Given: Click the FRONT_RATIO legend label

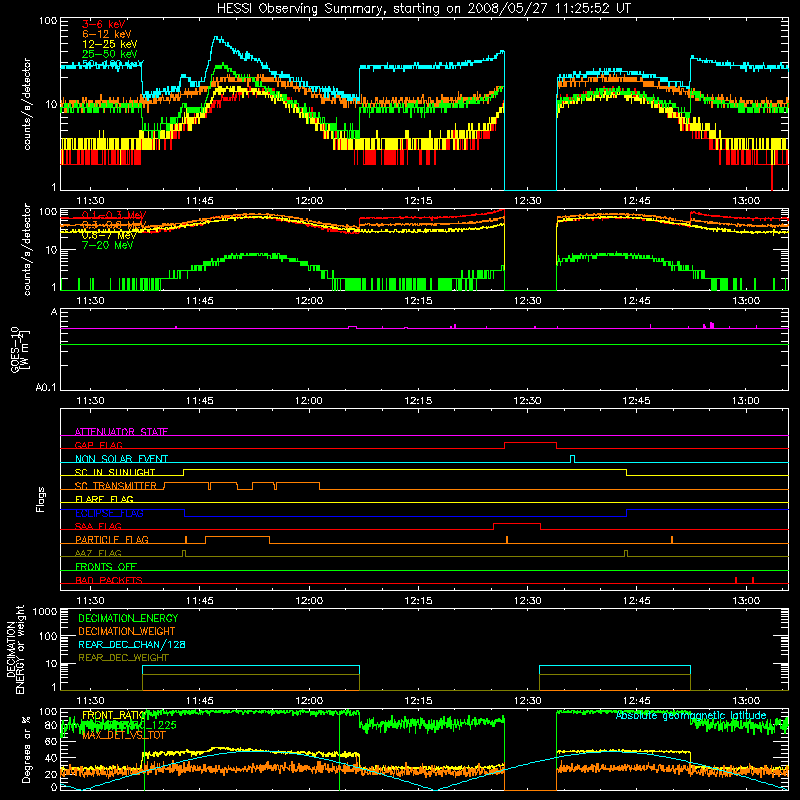Looking at the screenshot, I should click(x=113, y=715).
